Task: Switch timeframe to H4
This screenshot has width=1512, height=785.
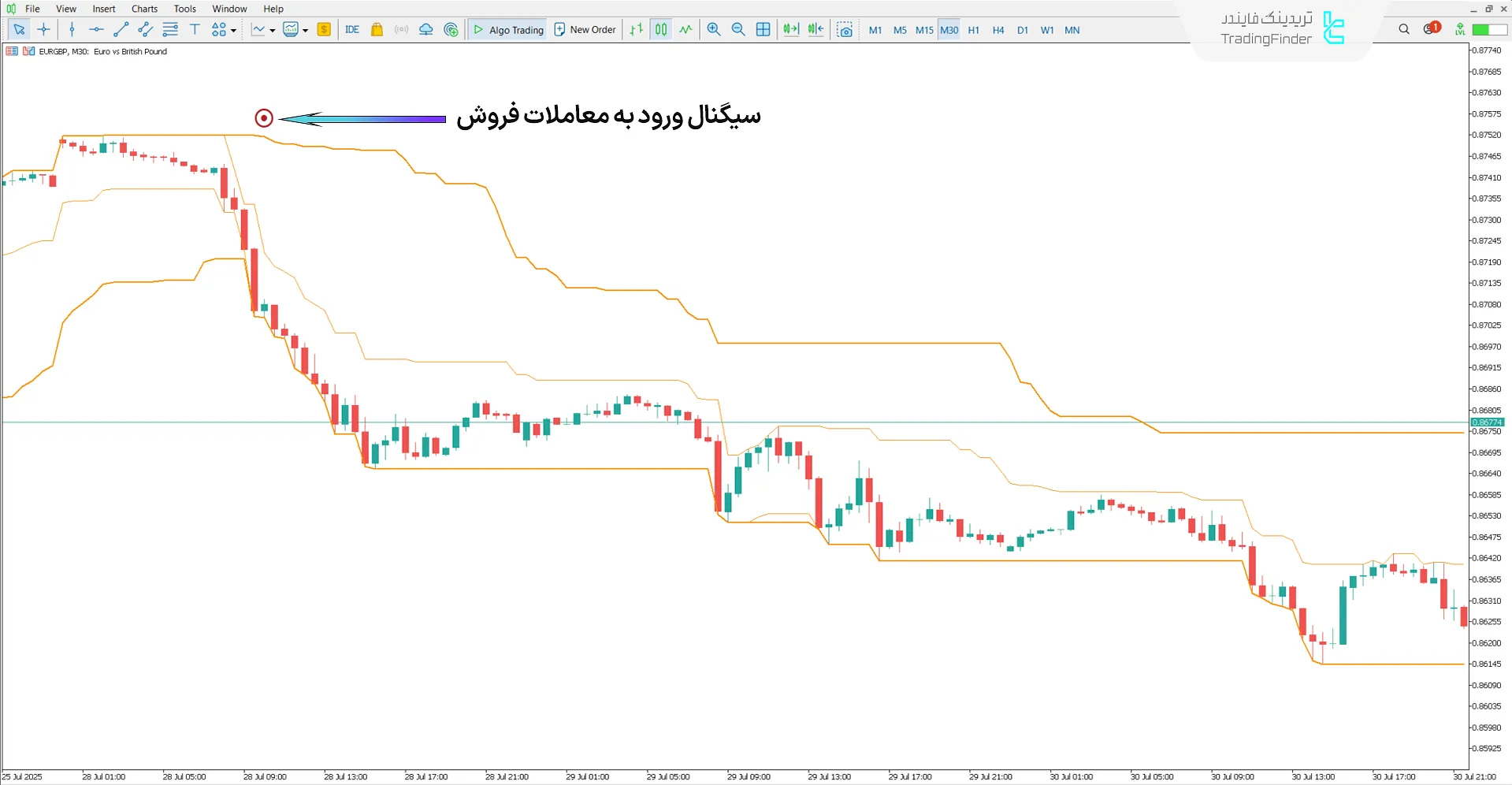Action: (x=998, y=30)
